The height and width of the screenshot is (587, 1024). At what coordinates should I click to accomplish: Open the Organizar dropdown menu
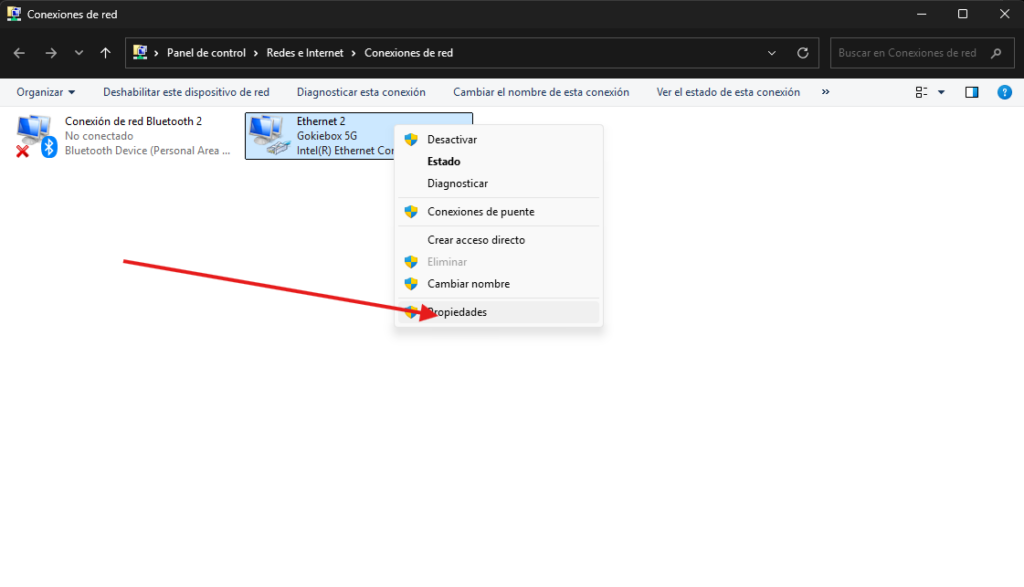(x=46, y=92)
